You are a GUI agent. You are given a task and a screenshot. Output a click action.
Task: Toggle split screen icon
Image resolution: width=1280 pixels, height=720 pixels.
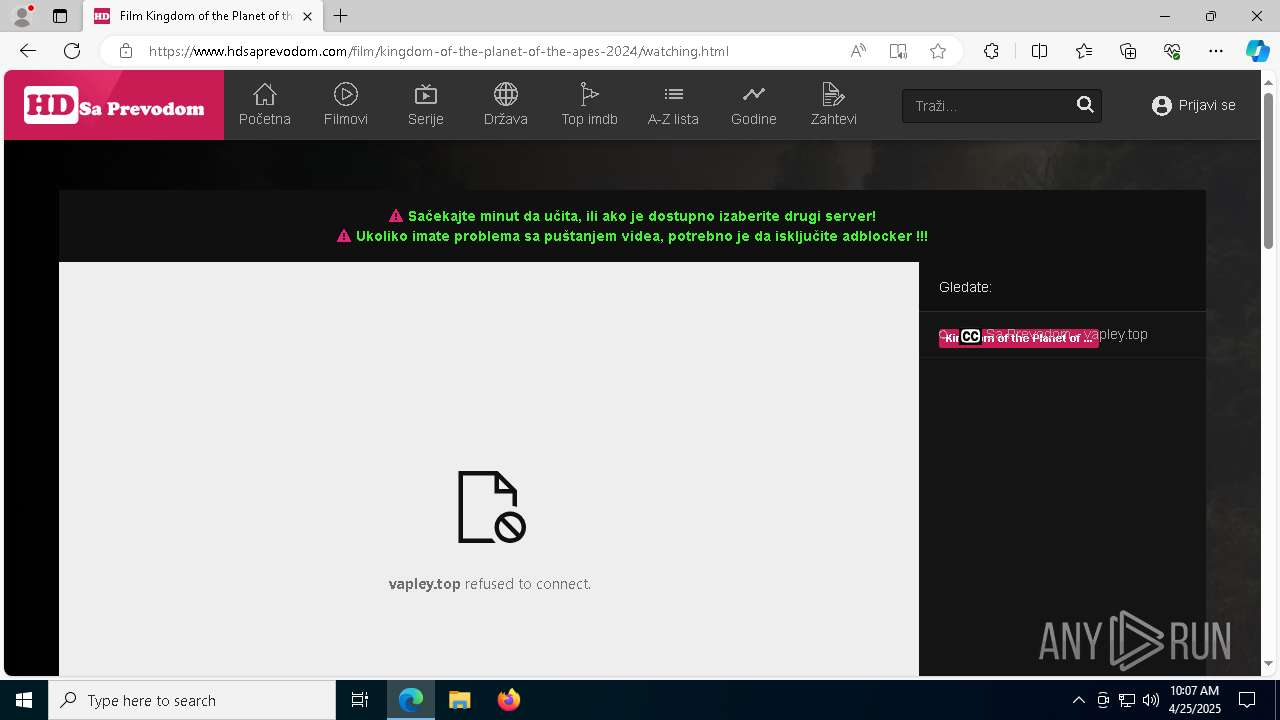pos(1039,51)
